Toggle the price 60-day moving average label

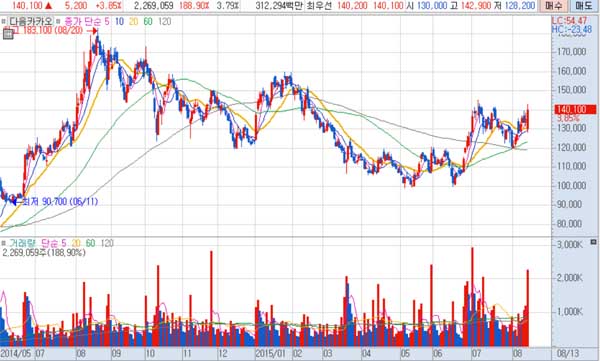(x=148, y=21)
